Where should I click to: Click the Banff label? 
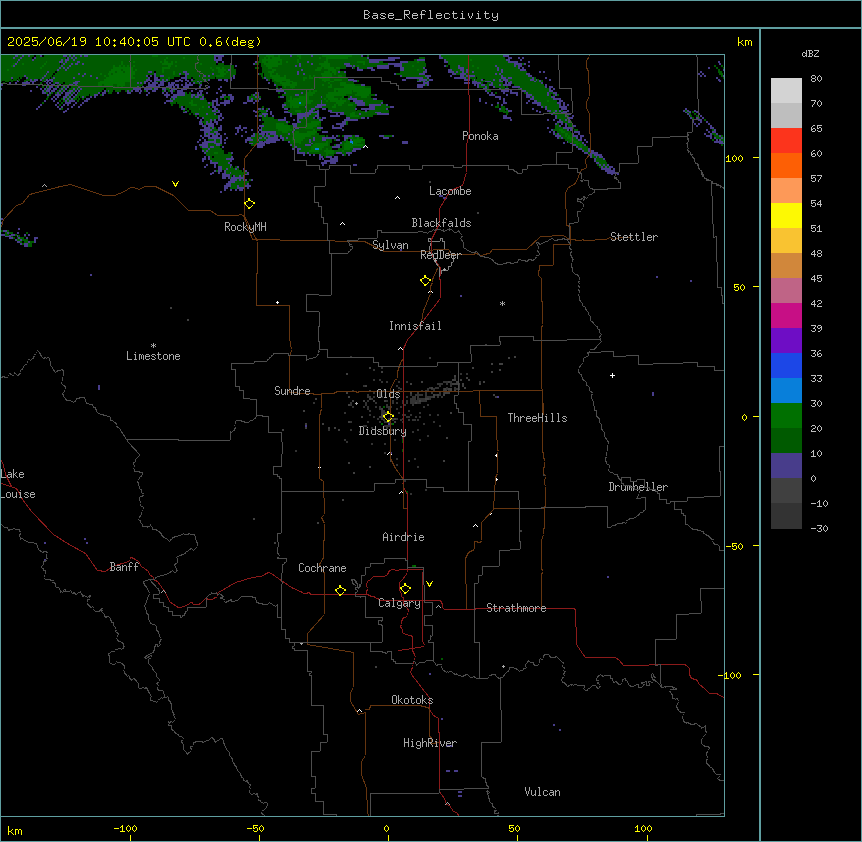click(124, 567)
